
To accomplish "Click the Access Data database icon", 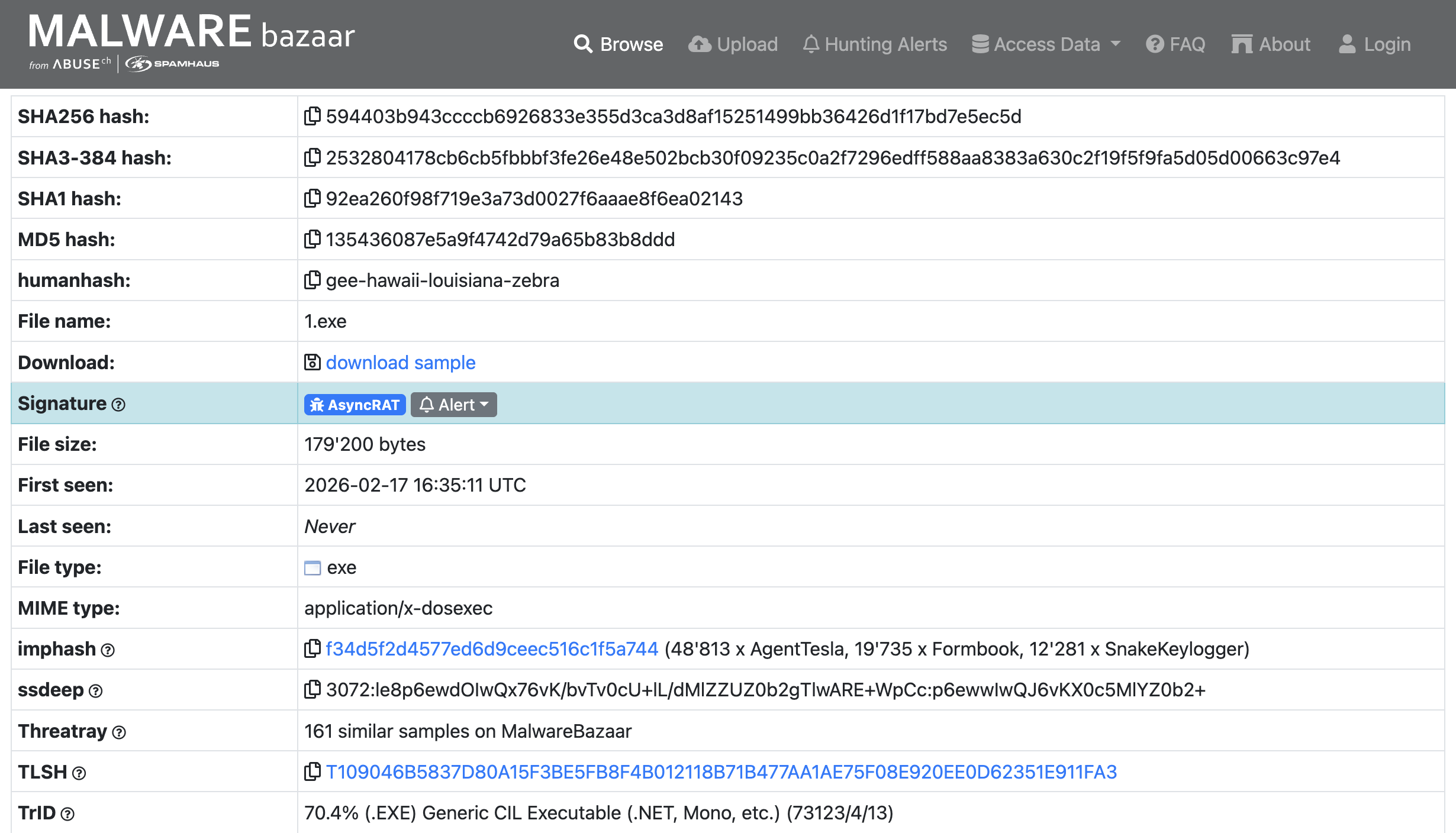I will (980, 44).
